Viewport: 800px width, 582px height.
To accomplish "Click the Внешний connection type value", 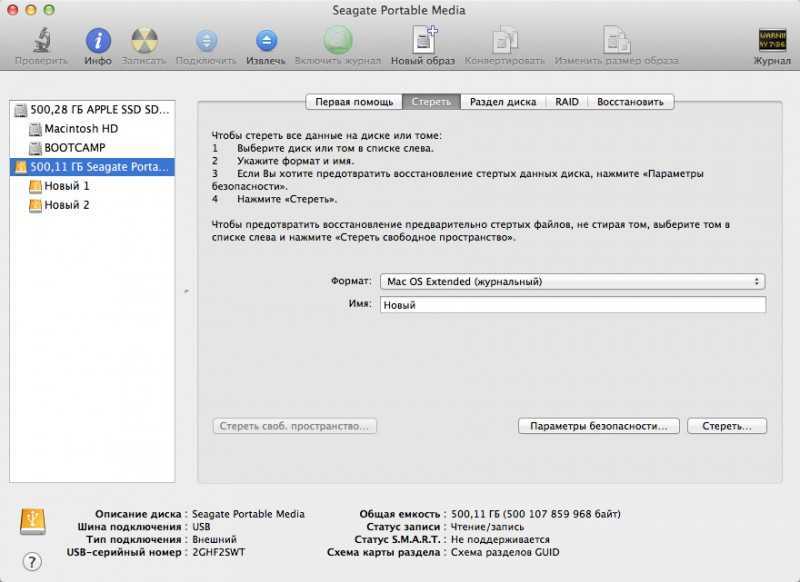I will tap(214, 540).
